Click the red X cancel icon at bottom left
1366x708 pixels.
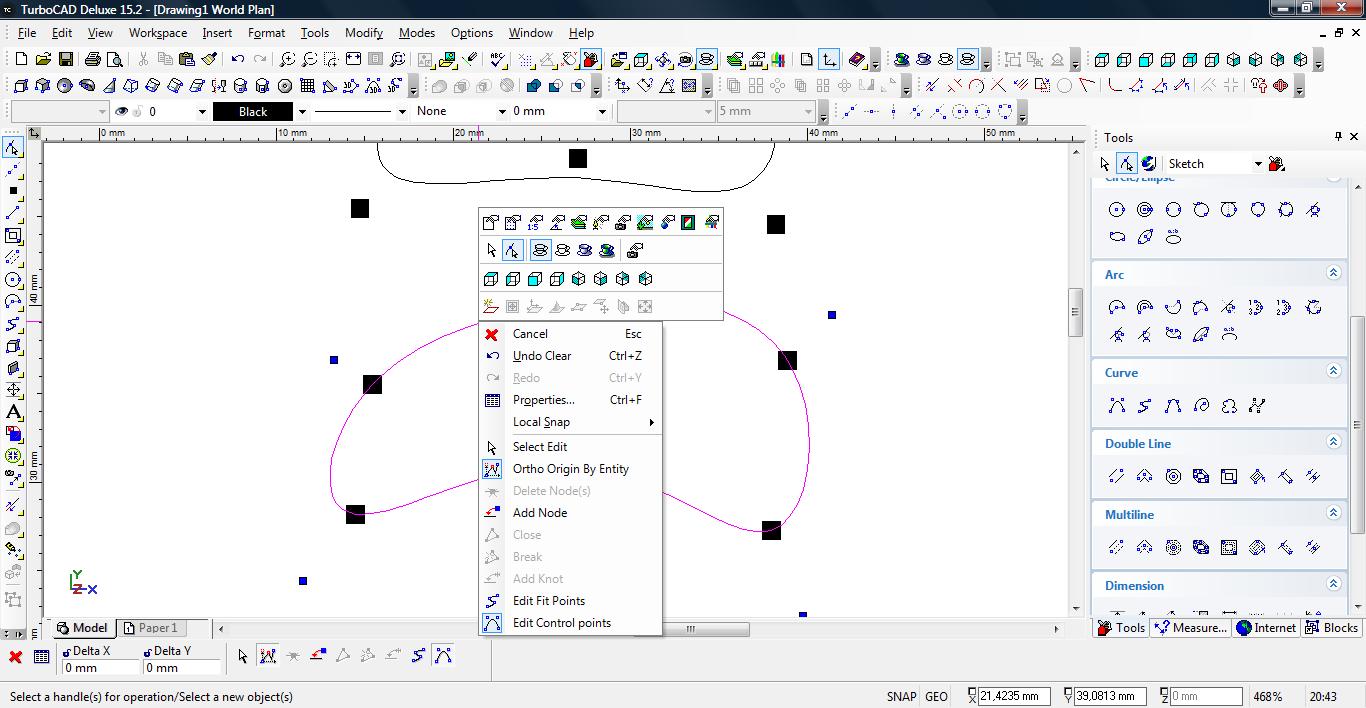click(15, 657)
